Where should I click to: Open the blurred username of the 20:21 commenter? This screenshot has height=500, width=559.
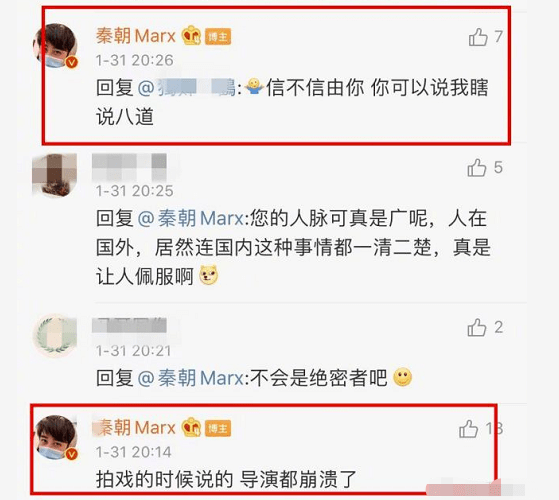(x=129, y=325)
